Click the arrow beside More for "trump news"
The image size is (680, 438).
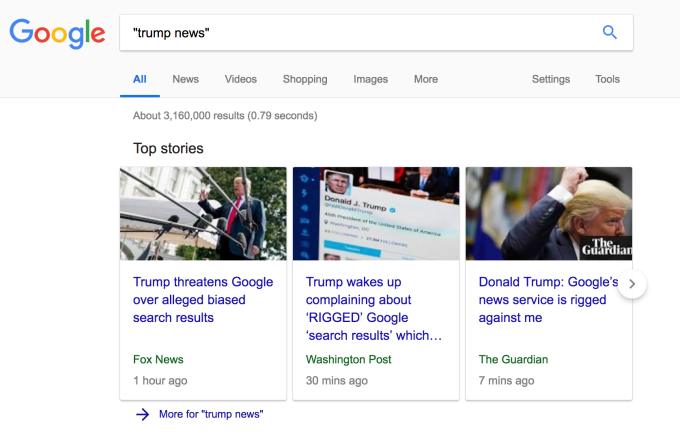(x=142, y=414)
